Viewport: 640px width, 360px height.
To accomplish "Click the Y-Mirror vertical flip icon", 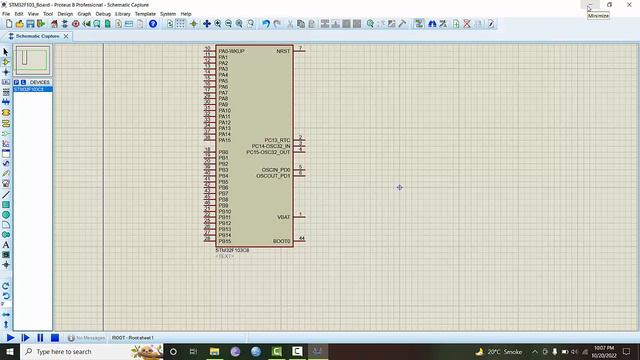I will [6, 324].
